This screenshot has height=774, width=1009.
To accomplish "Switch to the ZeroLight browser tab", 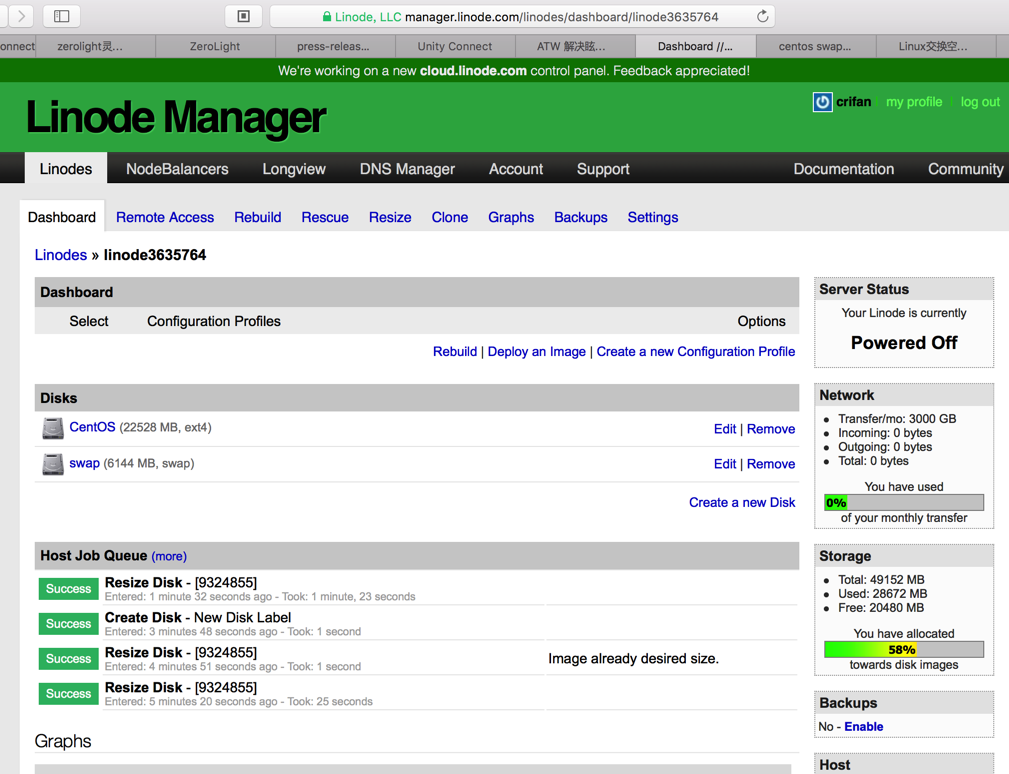I will (215, 46).
